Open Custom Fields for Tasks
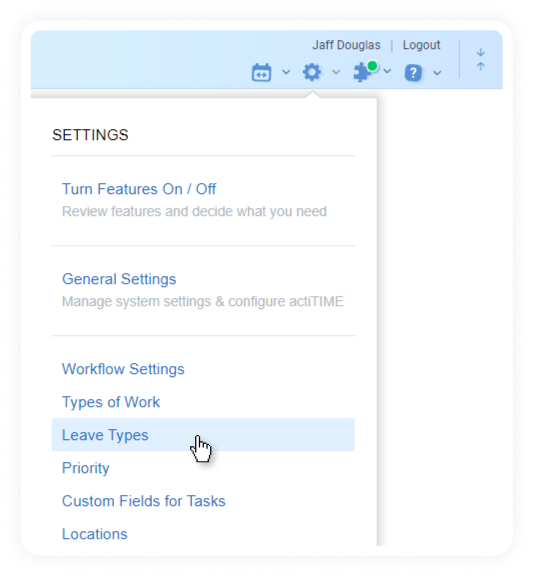This screenshot has height=576, width=533. pos(144,501)
